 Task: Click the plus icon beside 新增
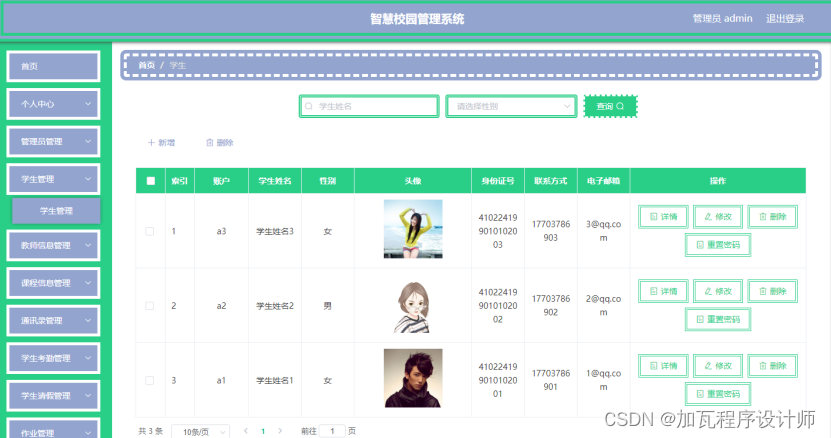(x=152, y=143)
